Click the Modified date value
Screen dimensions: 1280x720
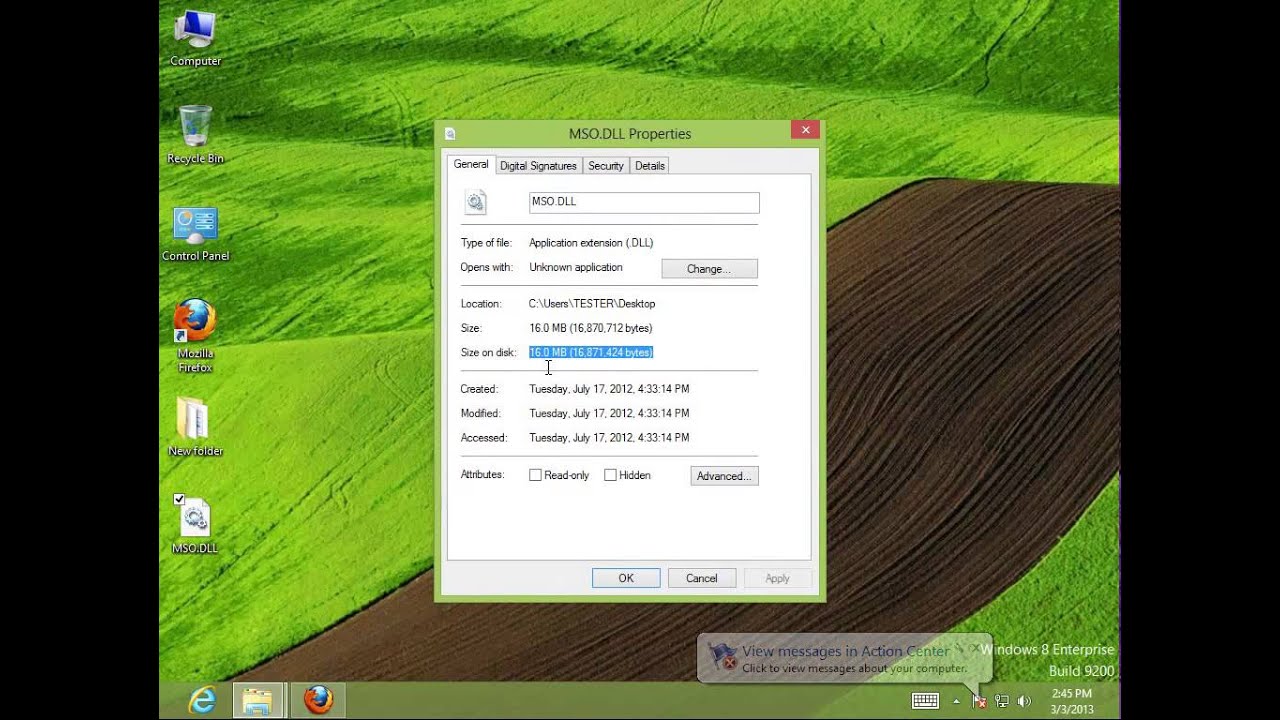(609, 413)
